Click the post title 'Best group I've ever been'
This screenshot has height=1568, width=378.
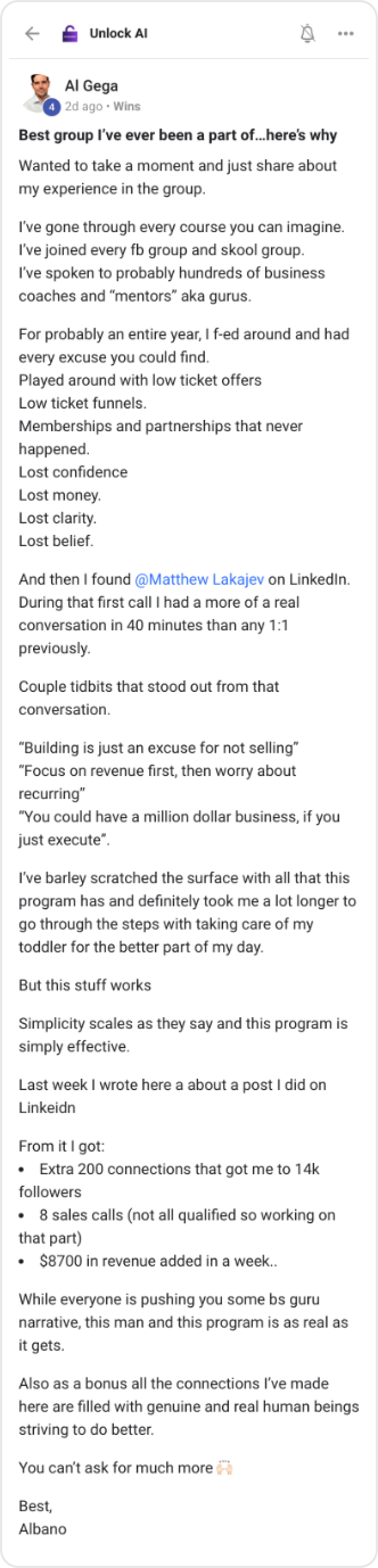(x=178, y=135)
